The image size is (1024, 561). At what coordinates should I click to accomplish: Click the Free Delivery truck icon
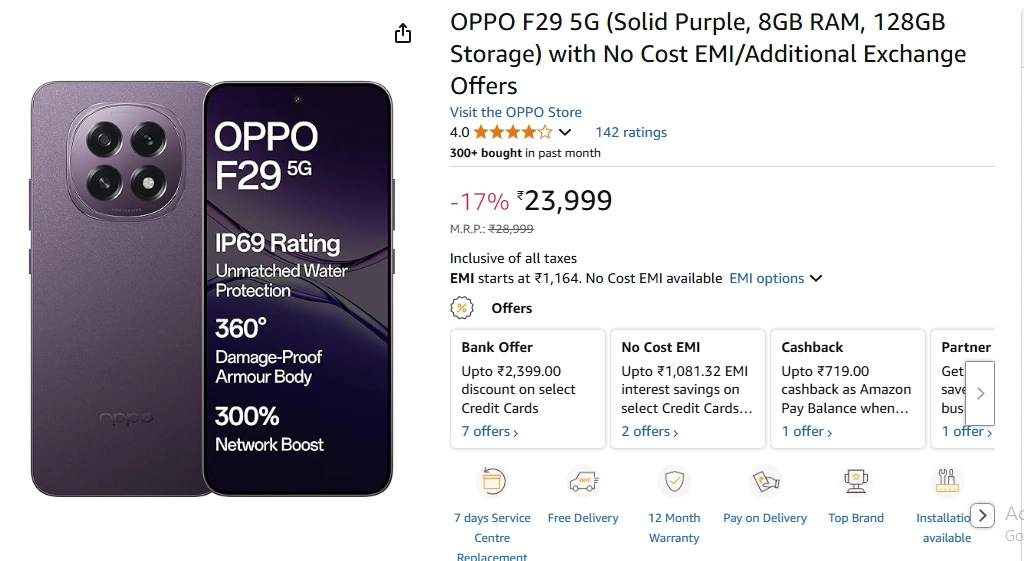tap(583, 481)
